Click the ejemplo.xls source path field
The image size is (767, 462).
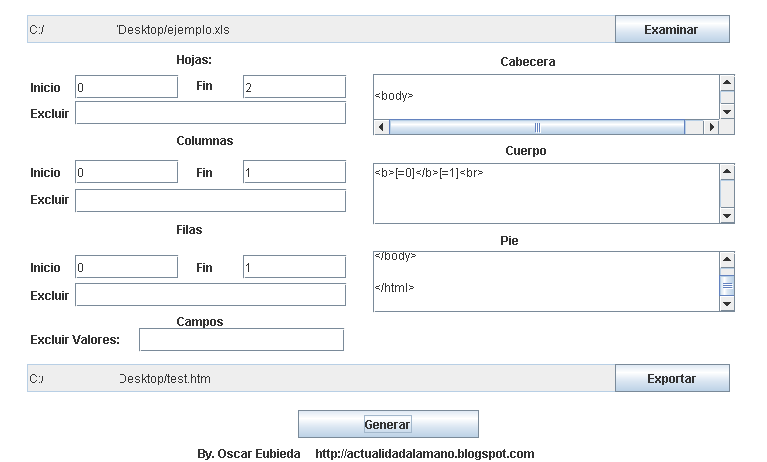[321, 29]
